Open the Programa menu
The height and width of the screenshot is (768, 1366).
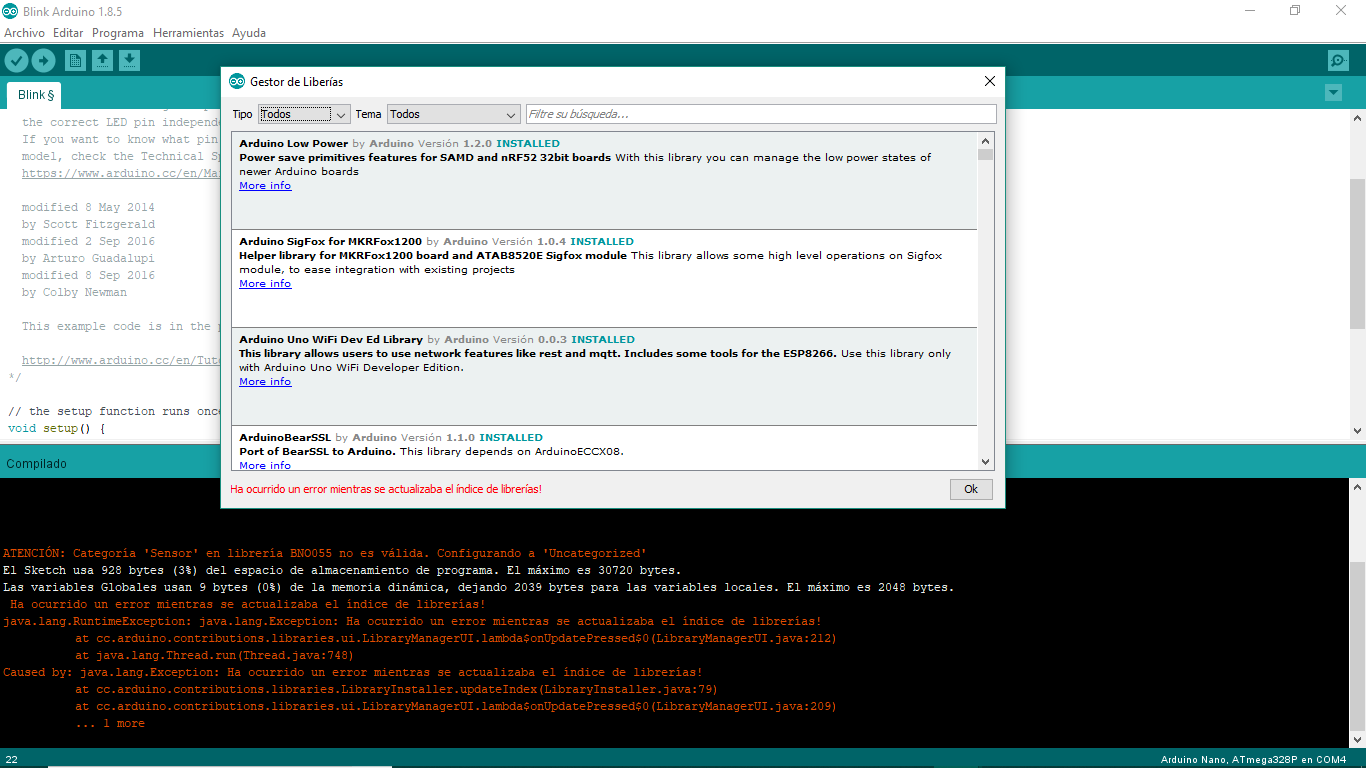(x=118, y=33)
